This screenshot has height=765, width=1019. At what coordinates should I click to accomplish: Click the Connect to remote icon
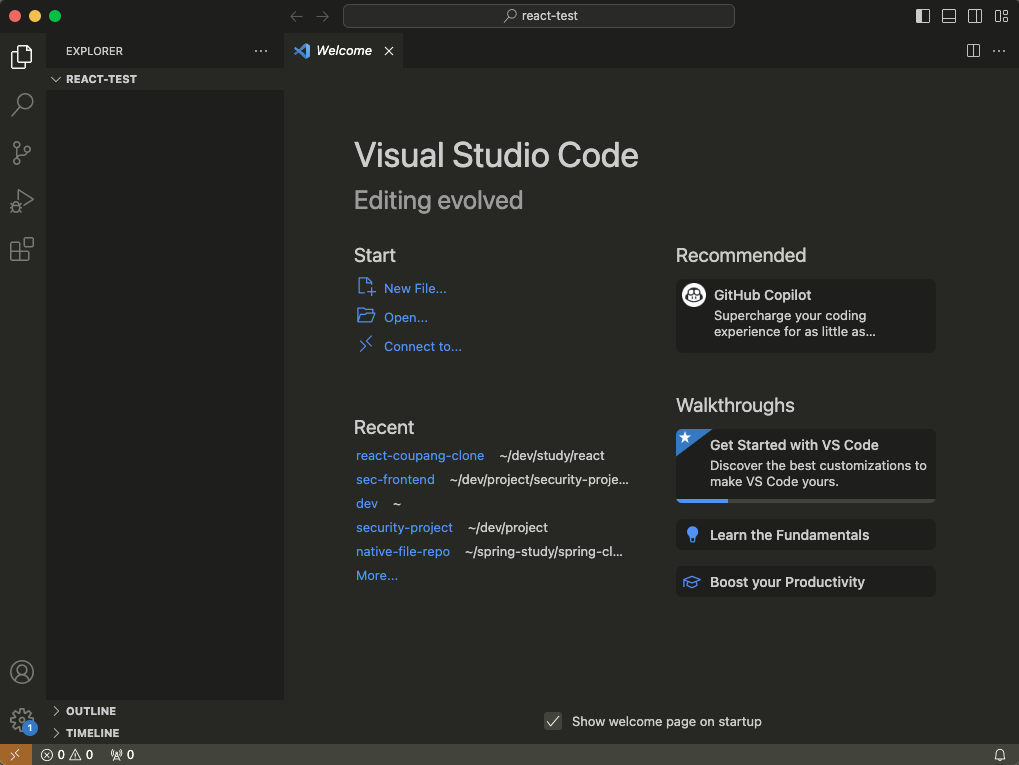coord(366,344)
